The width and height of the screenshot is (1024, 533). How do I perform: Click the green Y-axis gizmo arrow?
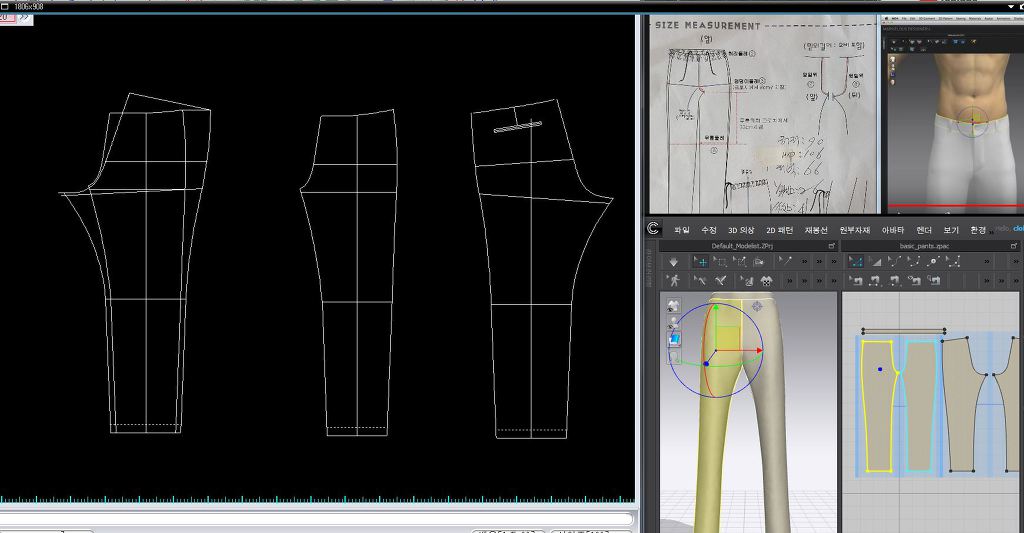[x=716, y=308]
